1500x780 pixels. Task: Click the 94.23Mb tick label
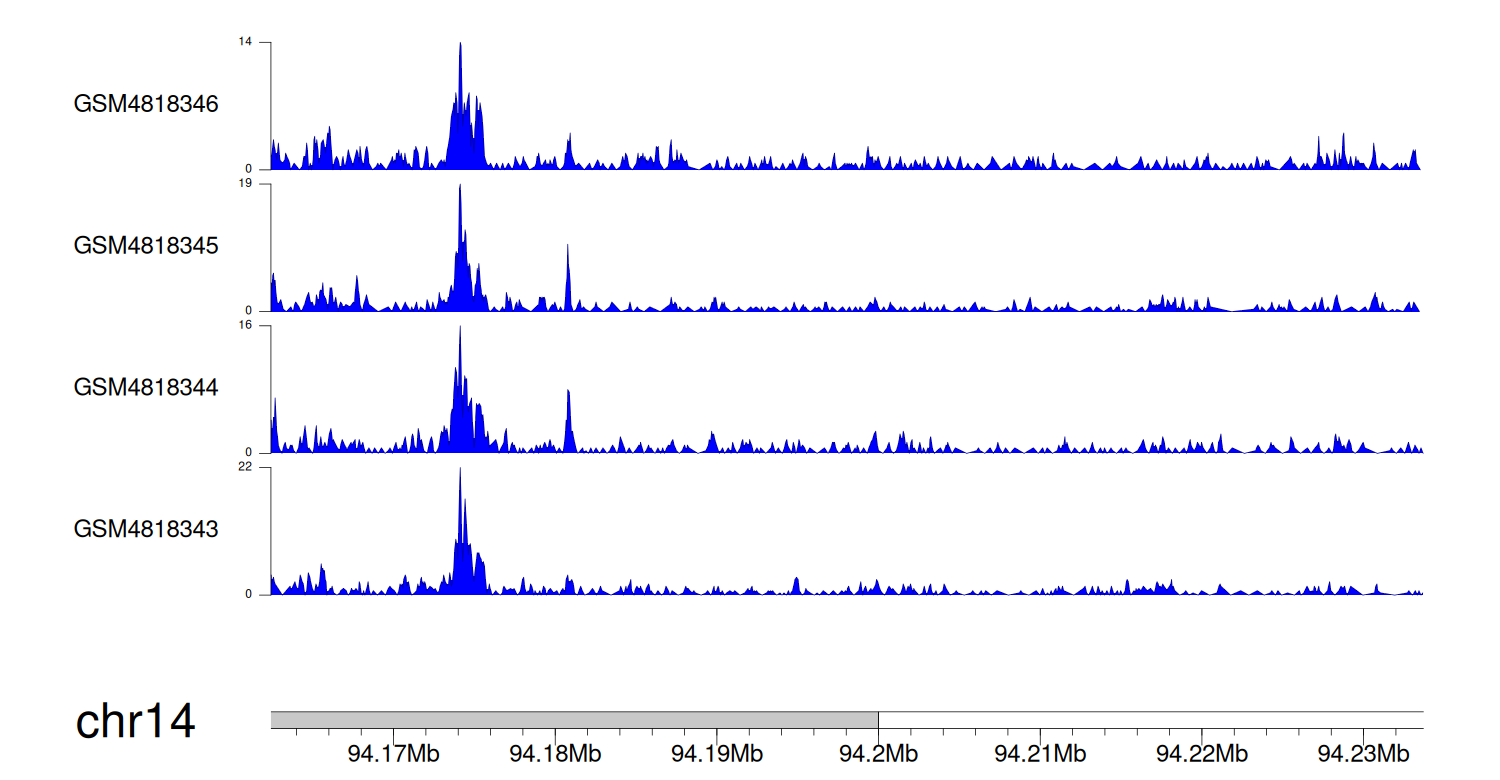click(1364, 753)
